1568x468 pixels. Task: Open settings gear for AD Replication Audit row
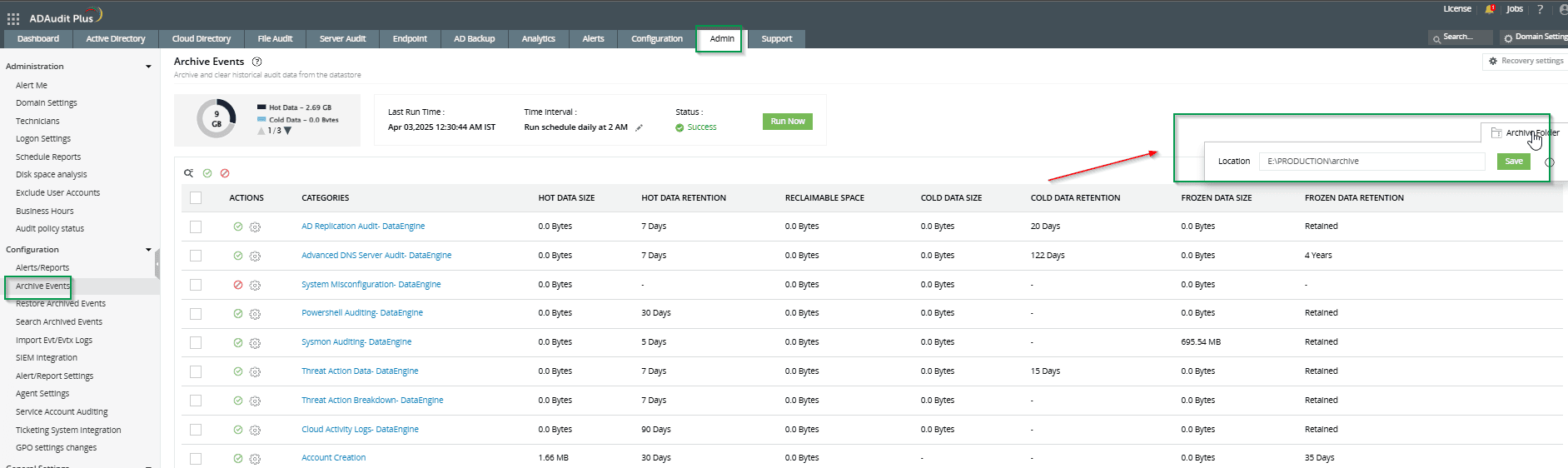click(x=256, y=227)
